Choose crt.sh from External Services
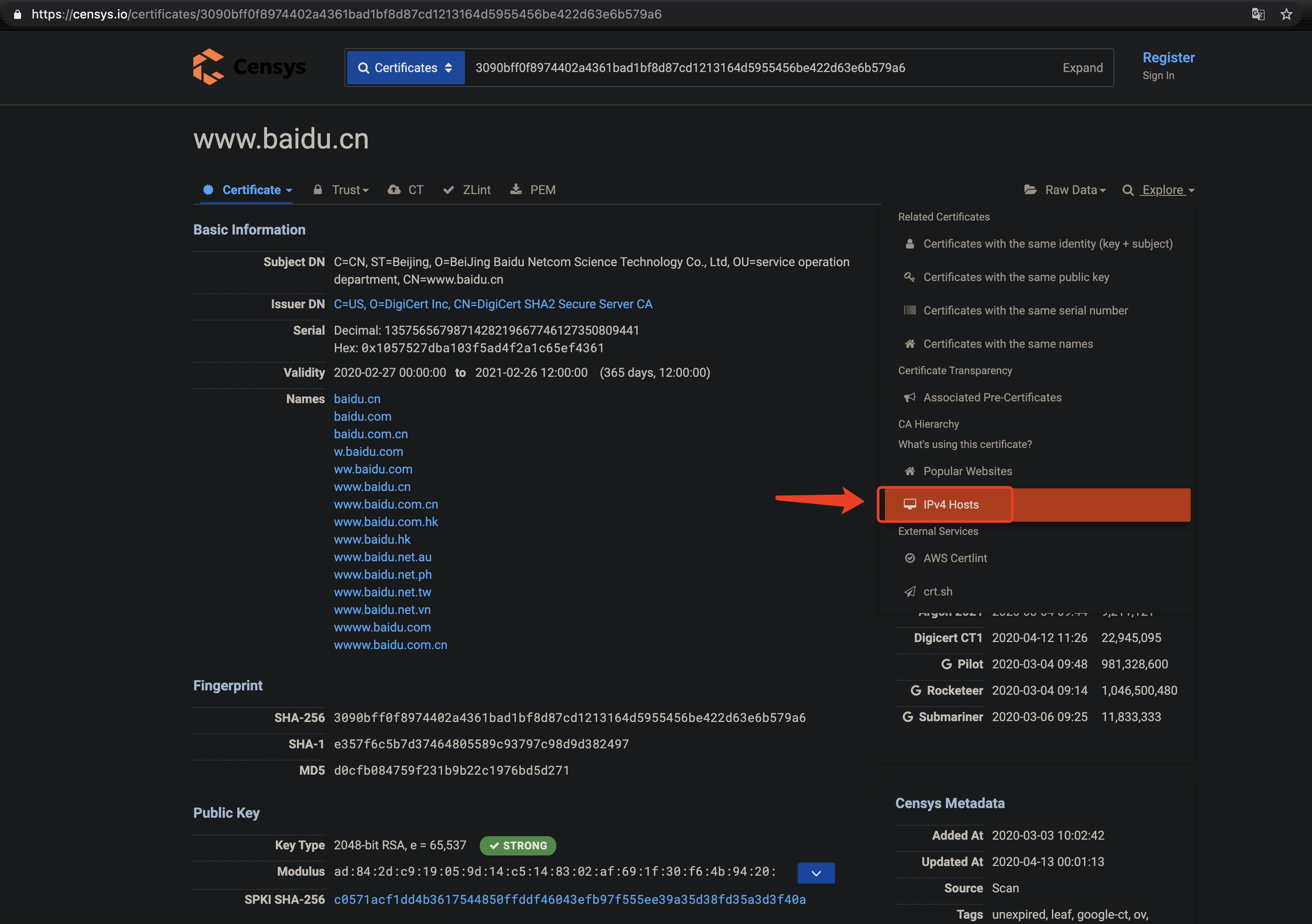 937,592
